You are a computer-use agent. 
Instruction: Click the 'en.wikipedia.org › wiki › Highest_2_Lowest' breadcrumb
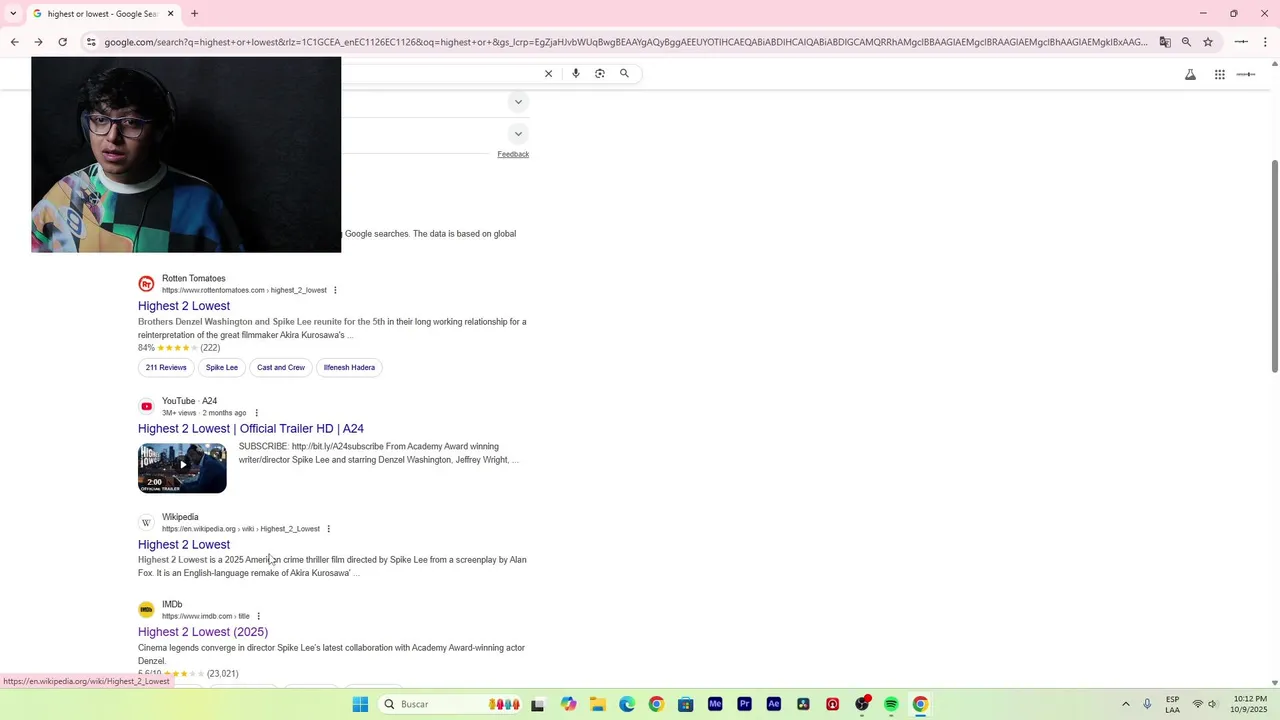pyautogui.click(x=241, y=529)
